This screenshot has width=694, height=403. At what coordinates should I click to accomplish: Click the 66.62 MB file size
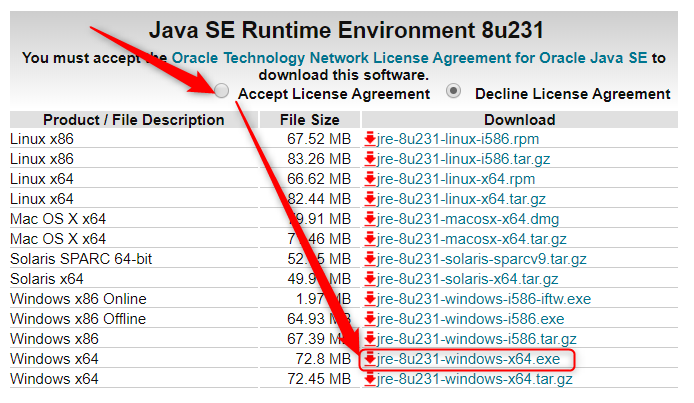click(x=319, y=179)
